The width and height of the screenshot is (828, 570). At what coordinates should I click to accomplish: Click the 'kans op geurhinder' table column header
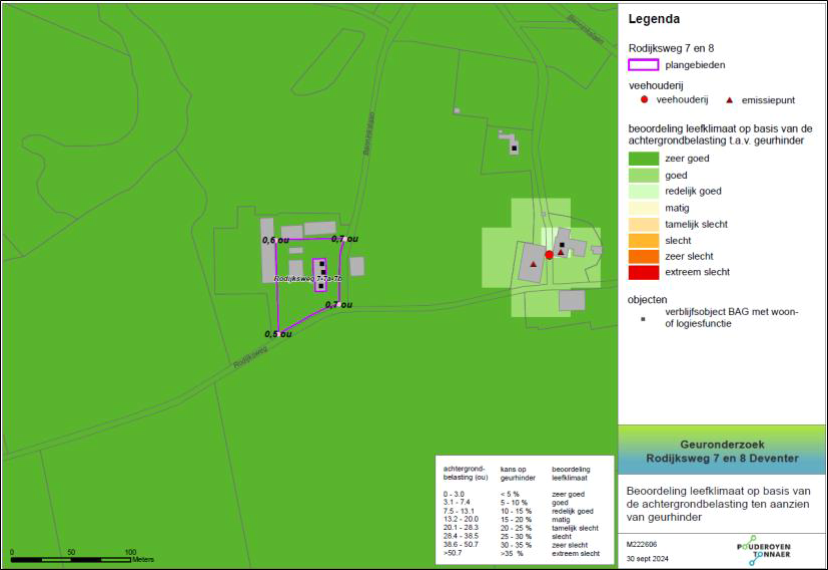(x=516, y=473)
